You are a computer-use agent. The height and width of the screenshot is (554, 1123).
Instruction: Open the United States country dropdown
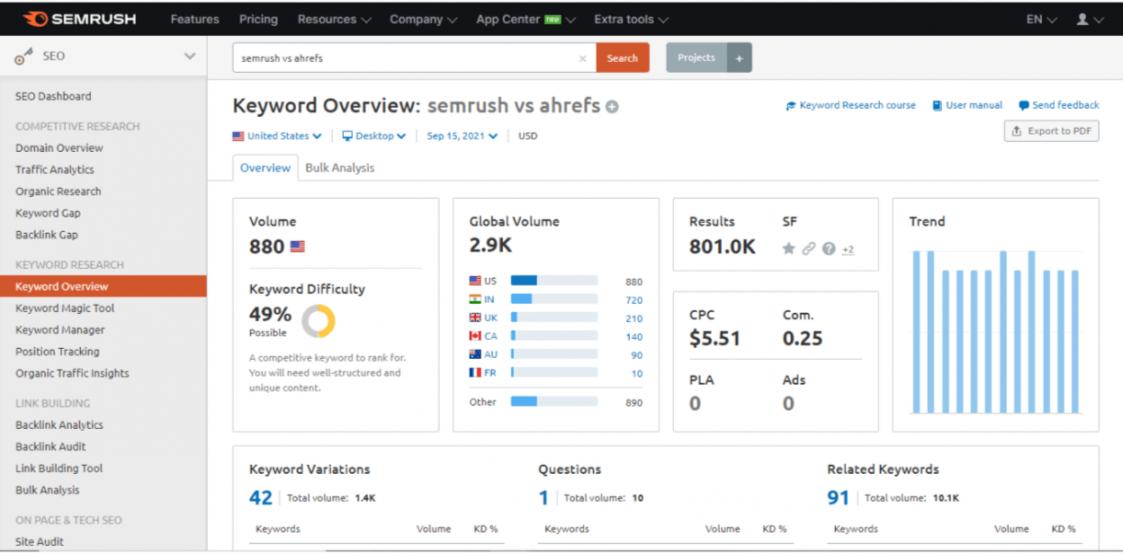tap(277, 136)
